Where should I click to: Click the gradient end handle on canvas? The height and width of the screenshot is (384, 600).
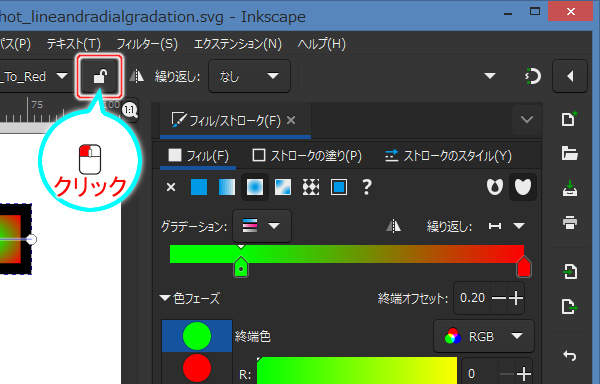pyautogui.click(x=32, y=239)
